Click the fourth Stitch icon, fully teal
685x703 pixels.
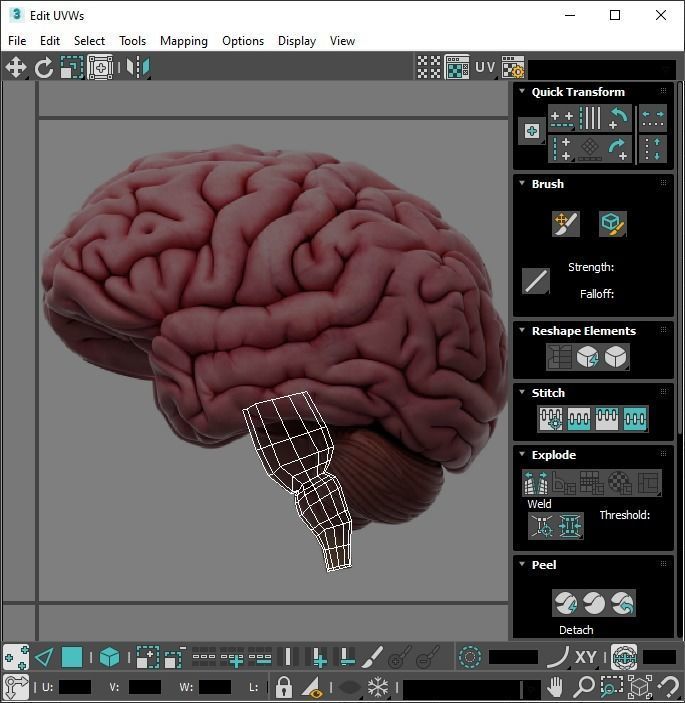(x=635, y=419)
